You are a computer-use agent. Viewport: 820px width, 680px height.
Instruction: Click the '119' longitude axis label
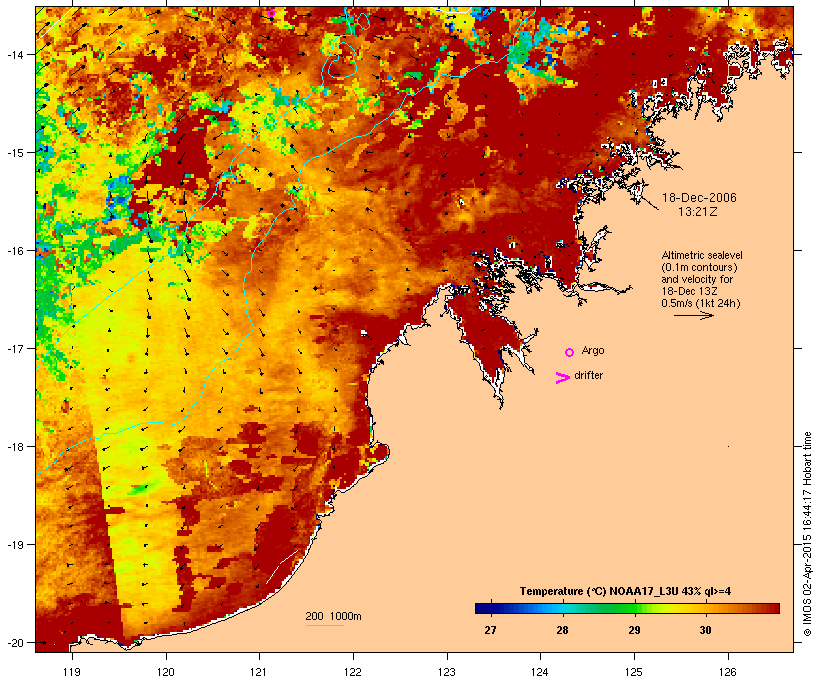click(72, 672)
